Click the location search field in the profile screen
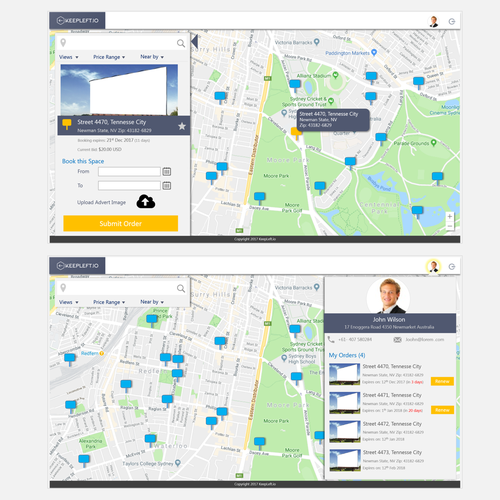 (122, 288)
